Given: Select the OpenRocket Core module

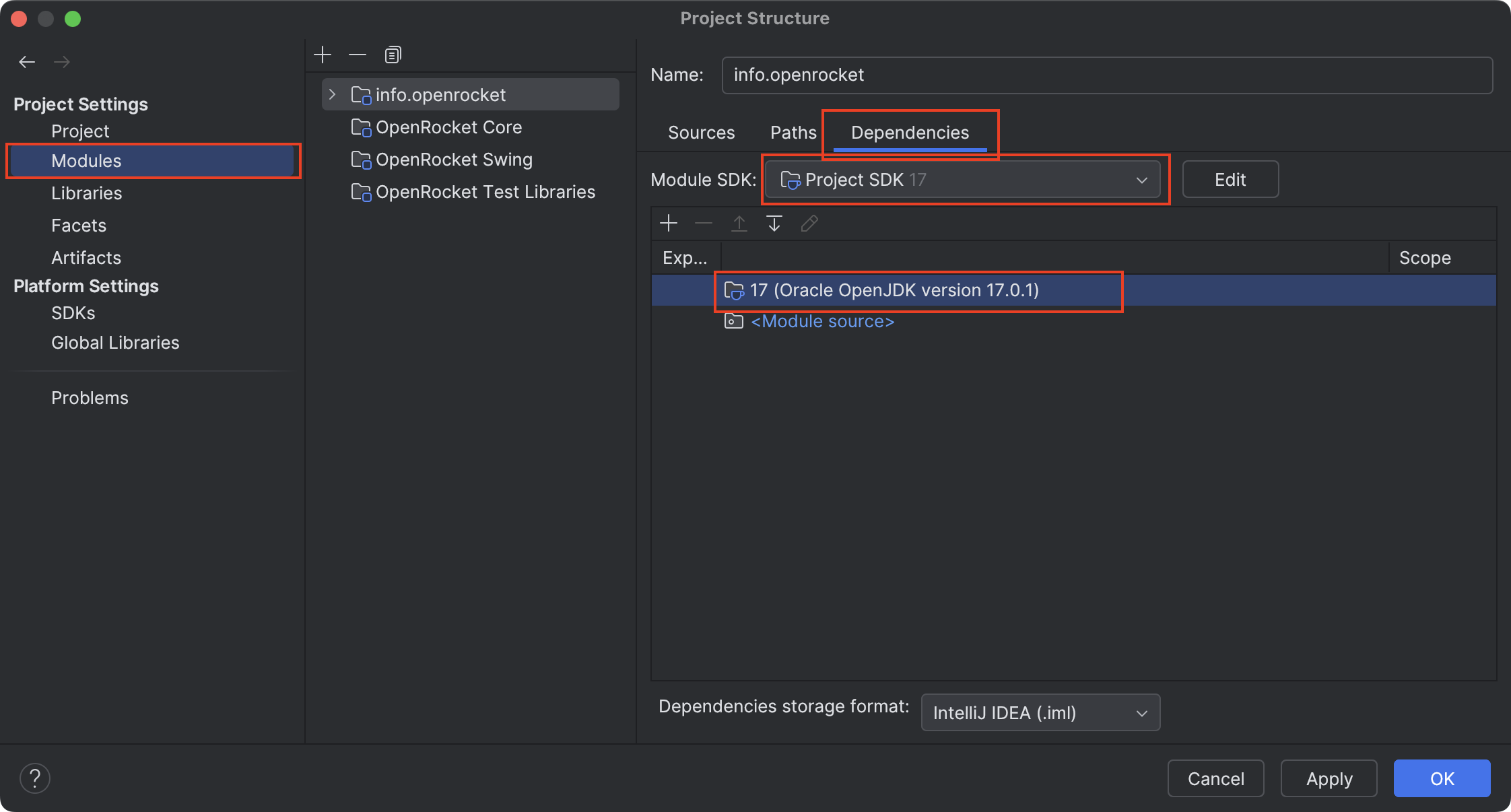Looking at the screenshot, I should (x=448, y=127).
